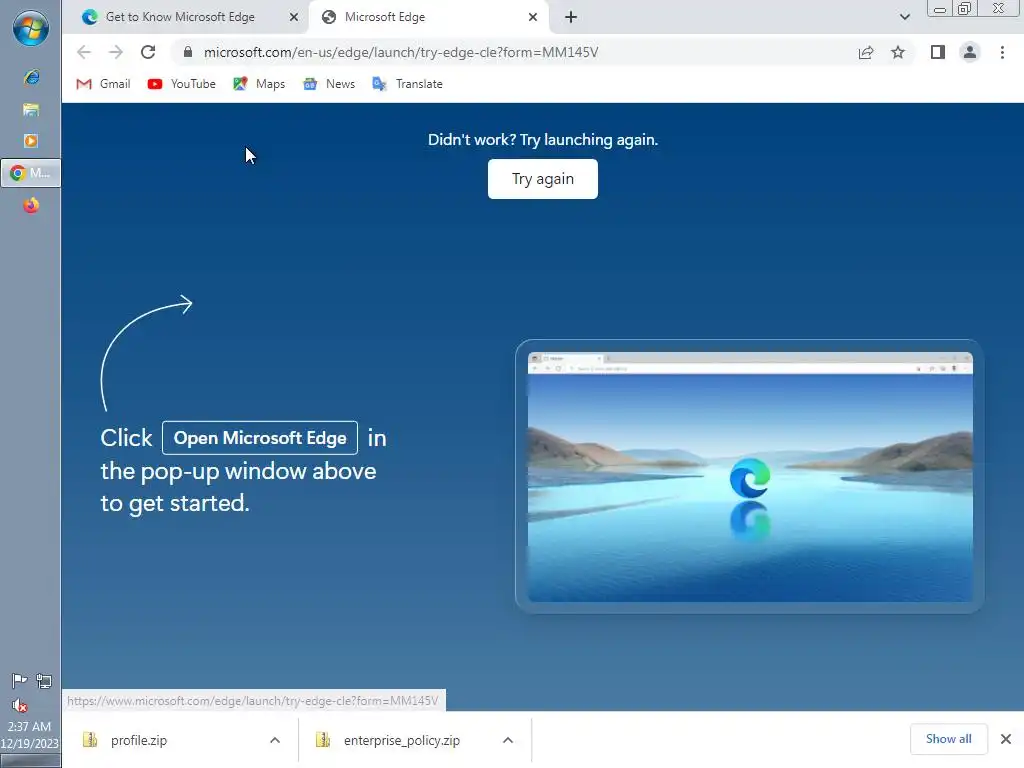The width and height of the screenshot is (1024, 768).
Task: Show all downloads
Action: point(948,739)
